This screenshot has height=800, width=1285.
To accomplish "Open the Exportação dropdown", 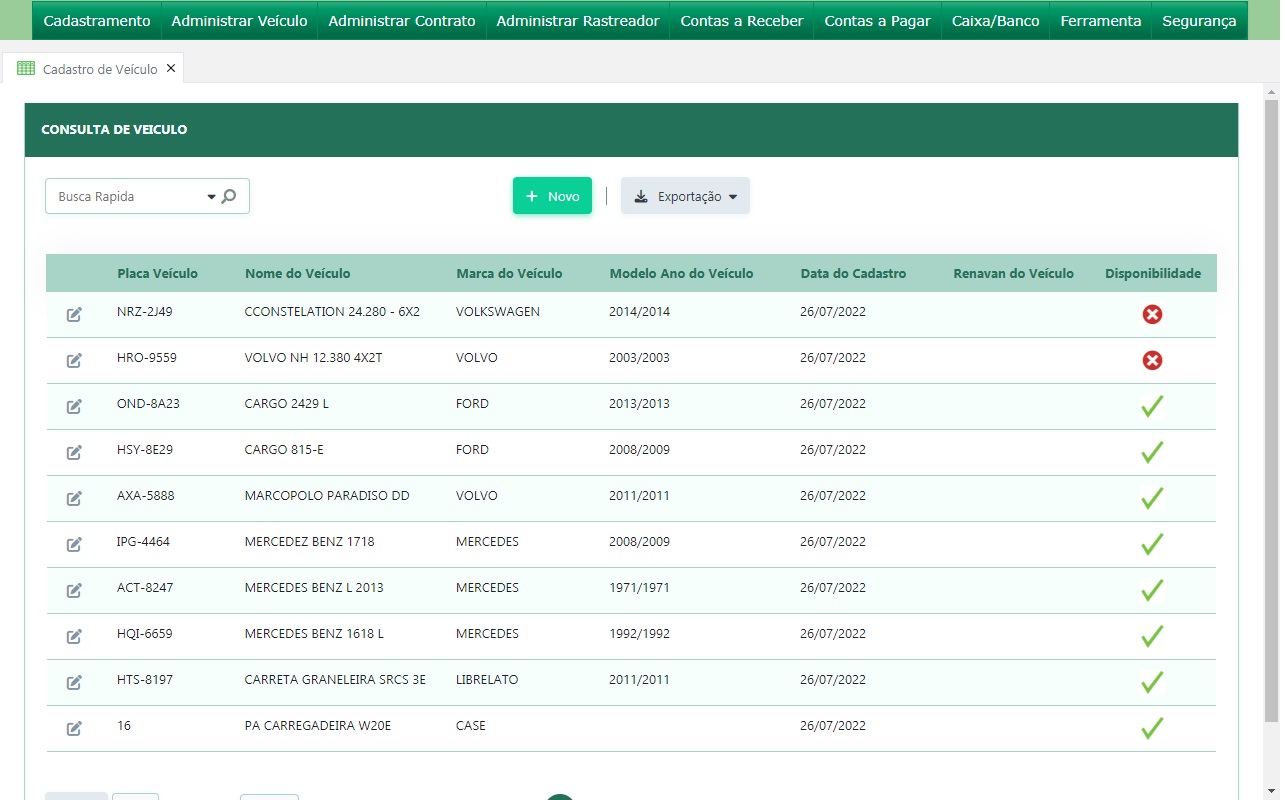I will 685,197.
